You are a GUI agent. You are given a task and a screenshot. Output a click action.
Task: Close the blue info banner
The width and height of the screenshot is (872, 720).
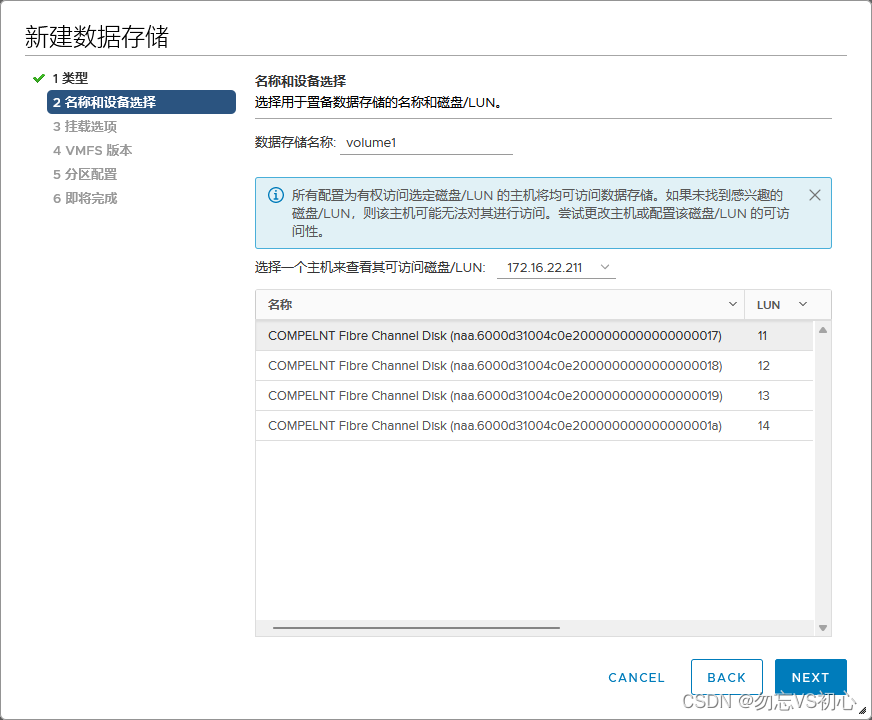point(814,195)
